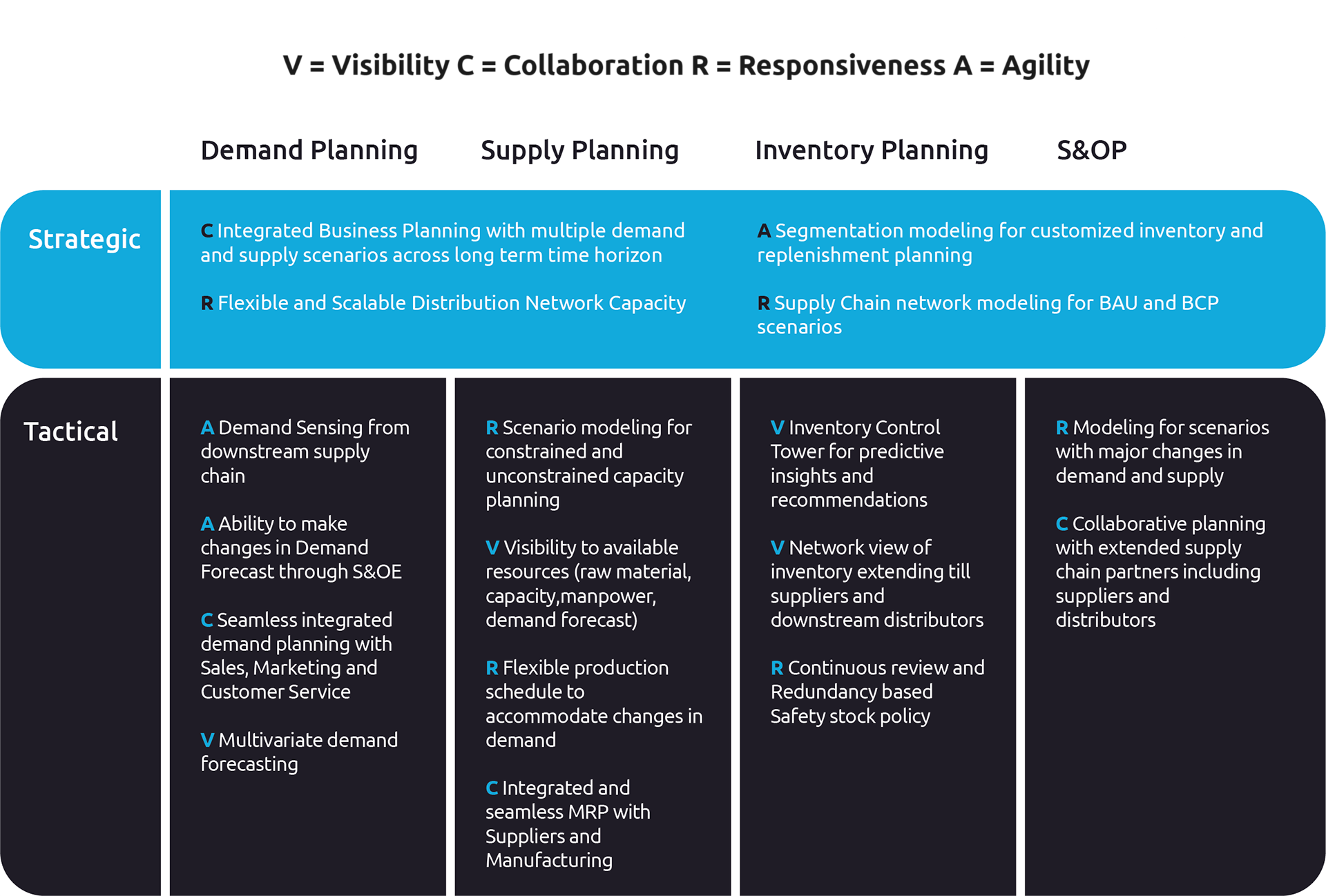Viewport: 1326px width, 896px height.
Task: Click the Demand Planning column heading
Action: 309,150
